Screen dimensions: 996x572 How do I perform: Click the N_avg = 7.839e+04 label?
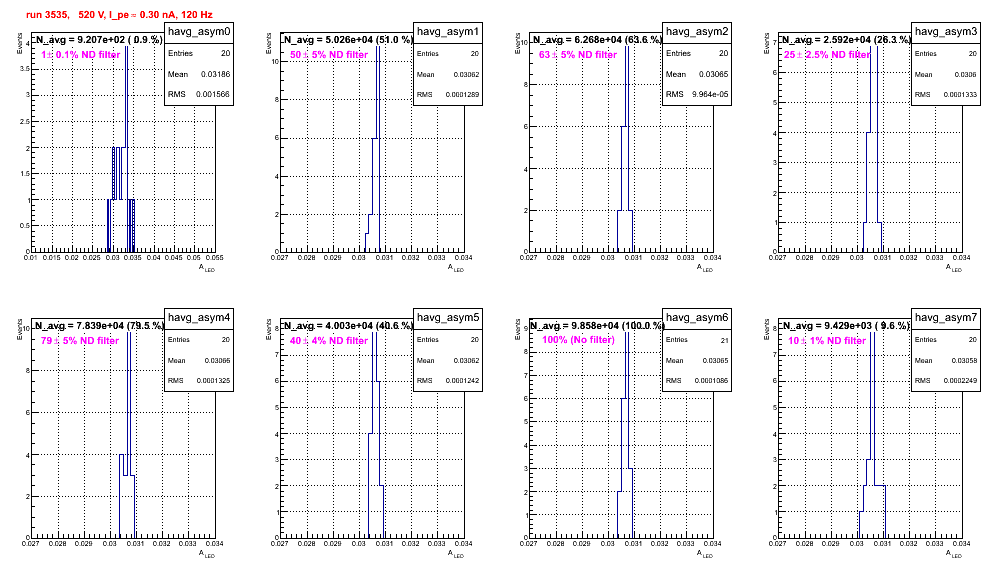coord(99,326)
